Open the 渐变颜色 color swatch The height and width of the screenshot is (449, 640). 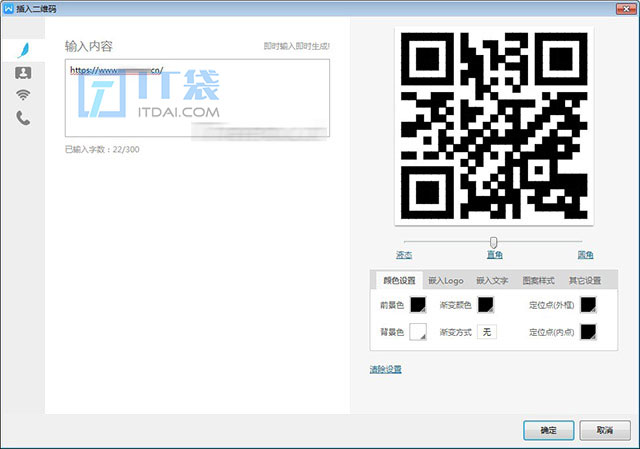(x=486, y=305)
